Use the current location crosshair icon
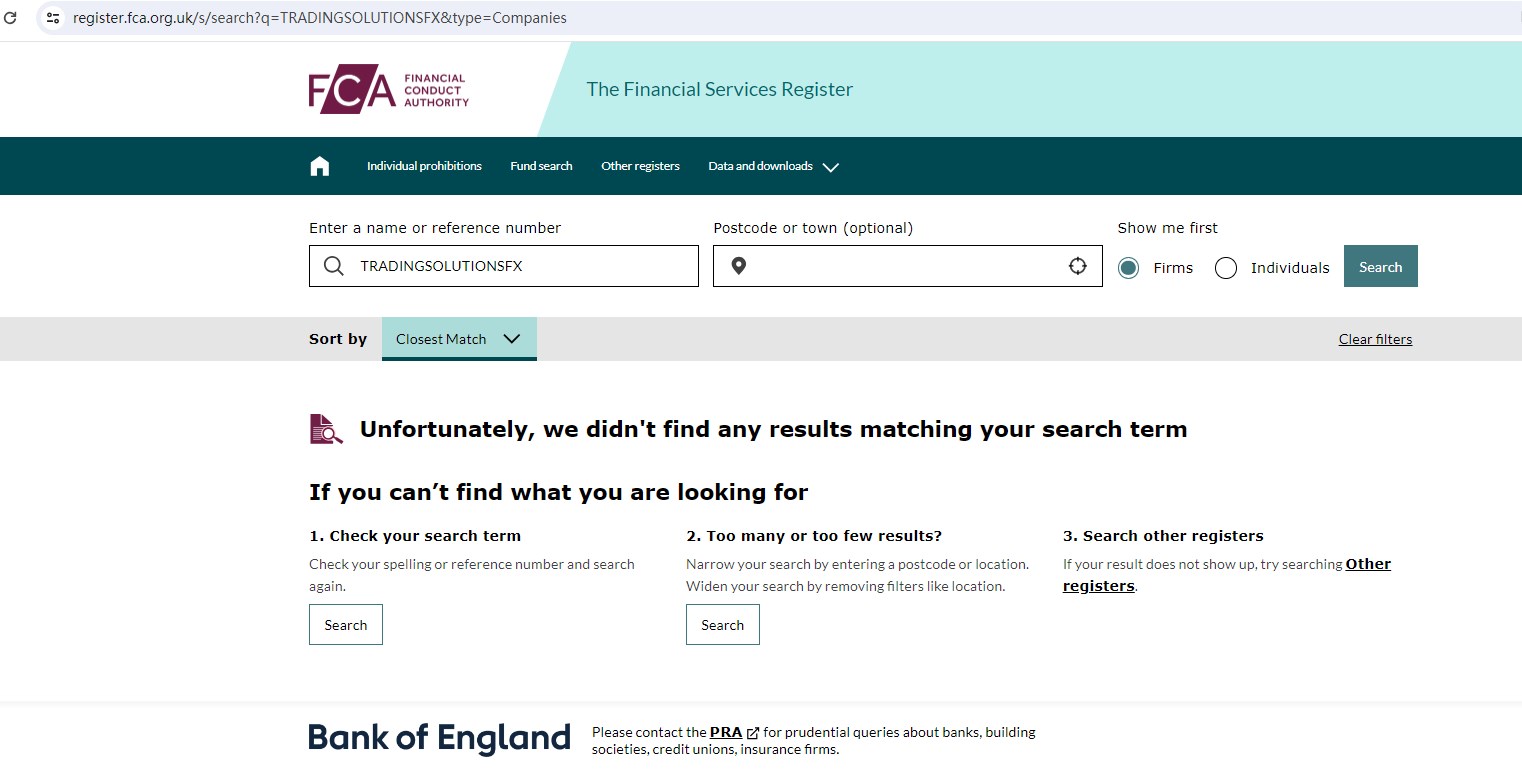 pyautogui.click(x=1077, y=266)
